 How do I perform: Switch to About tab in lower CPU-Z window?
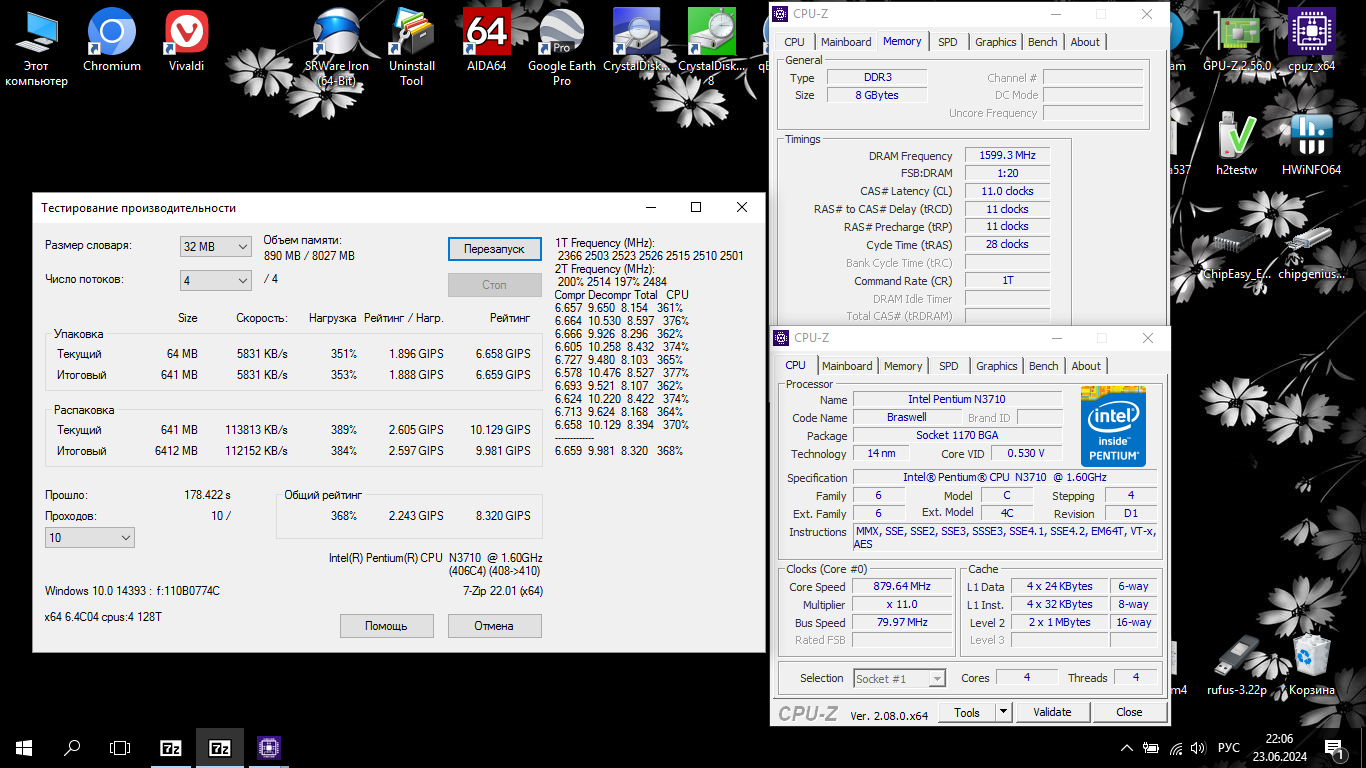point(1086,366)
